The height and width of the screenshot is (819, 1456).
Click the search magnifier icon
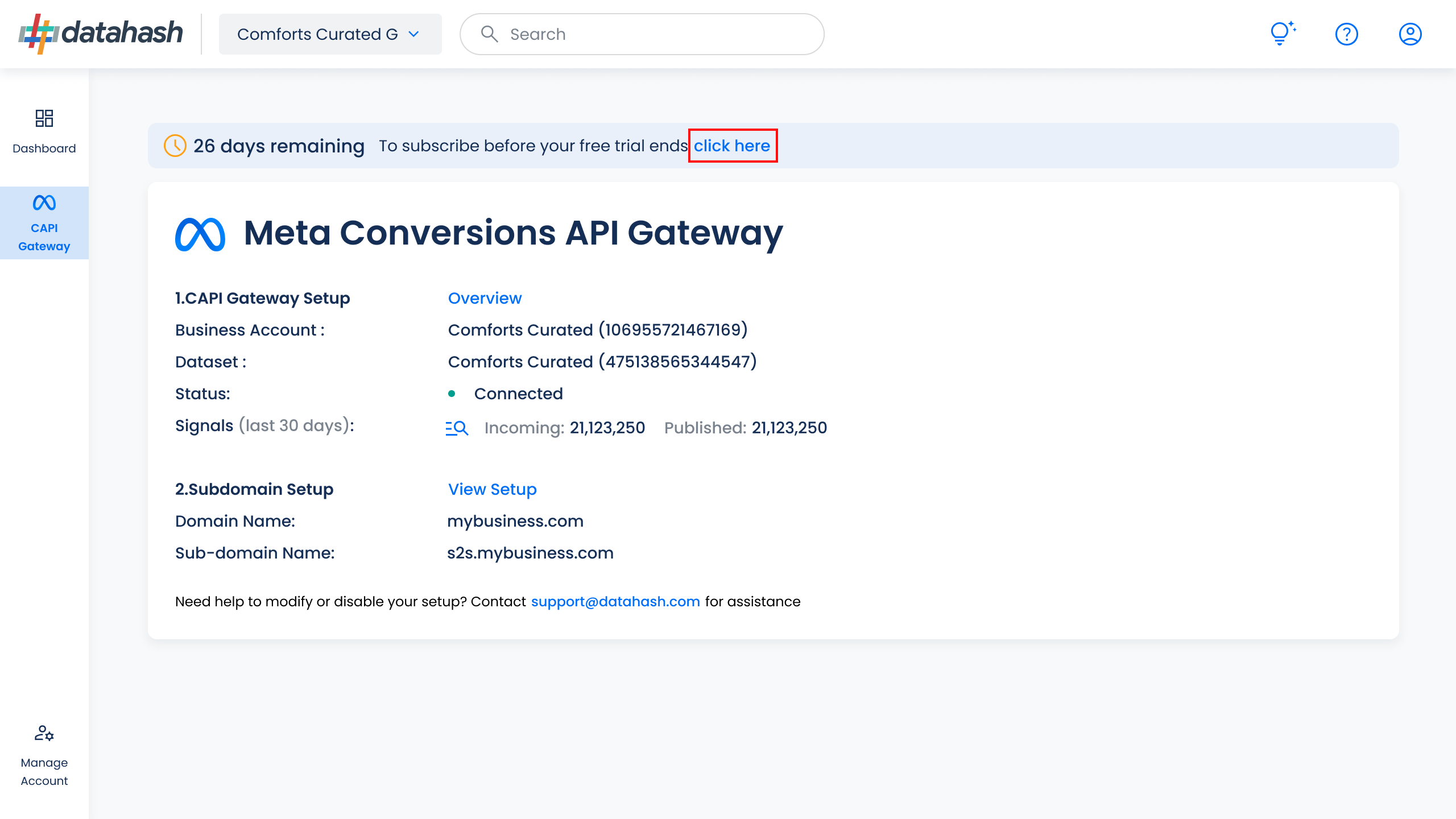coord(489,34)
